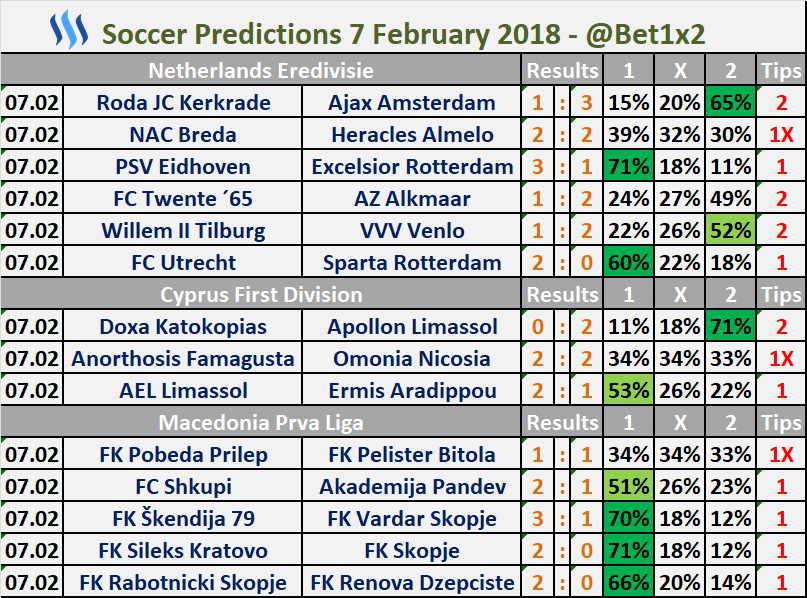The height and width of the screenshot is (598, 807).
Task: Click the light green 52% VVV Venlo cell
Action: [x=730, y=231]
